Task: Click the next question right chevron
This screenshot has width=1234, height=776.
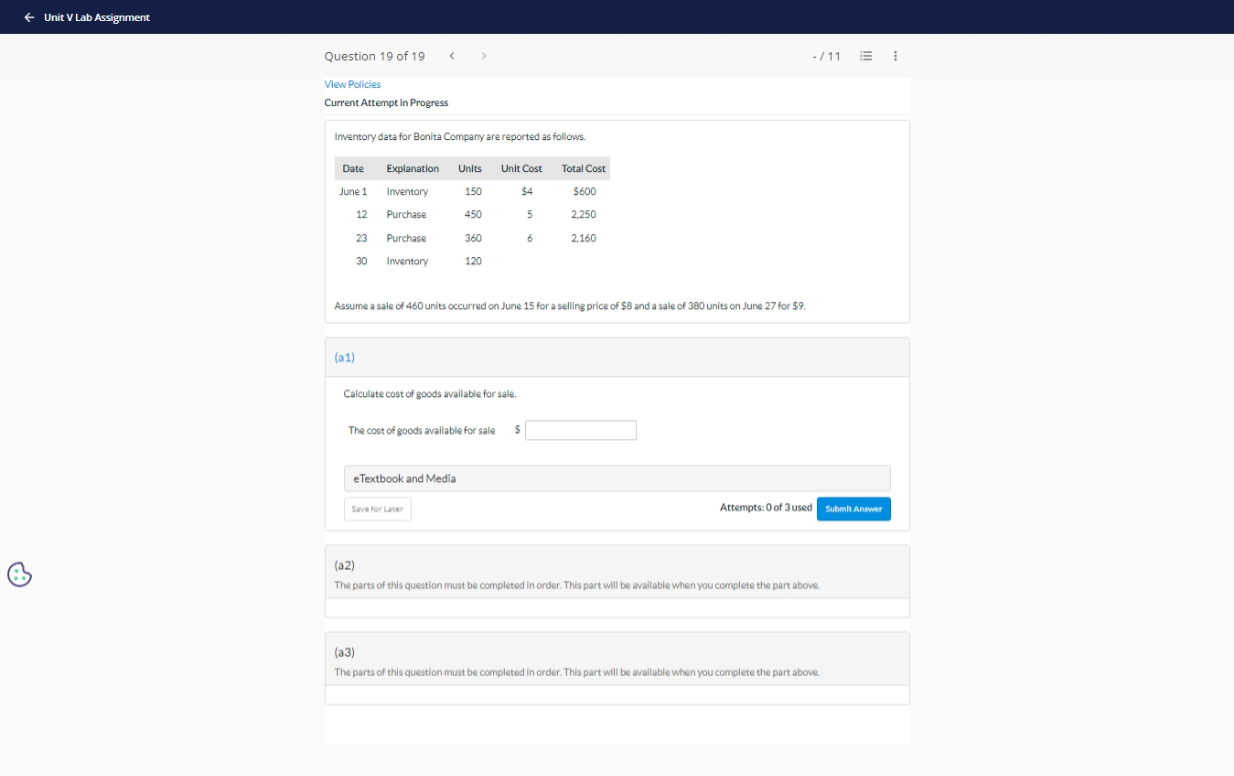Action: pos(484,56)
